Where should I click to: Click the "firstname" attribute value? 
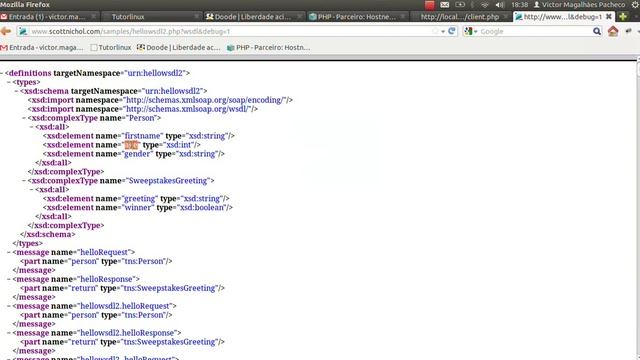click(x=142, y=136)
